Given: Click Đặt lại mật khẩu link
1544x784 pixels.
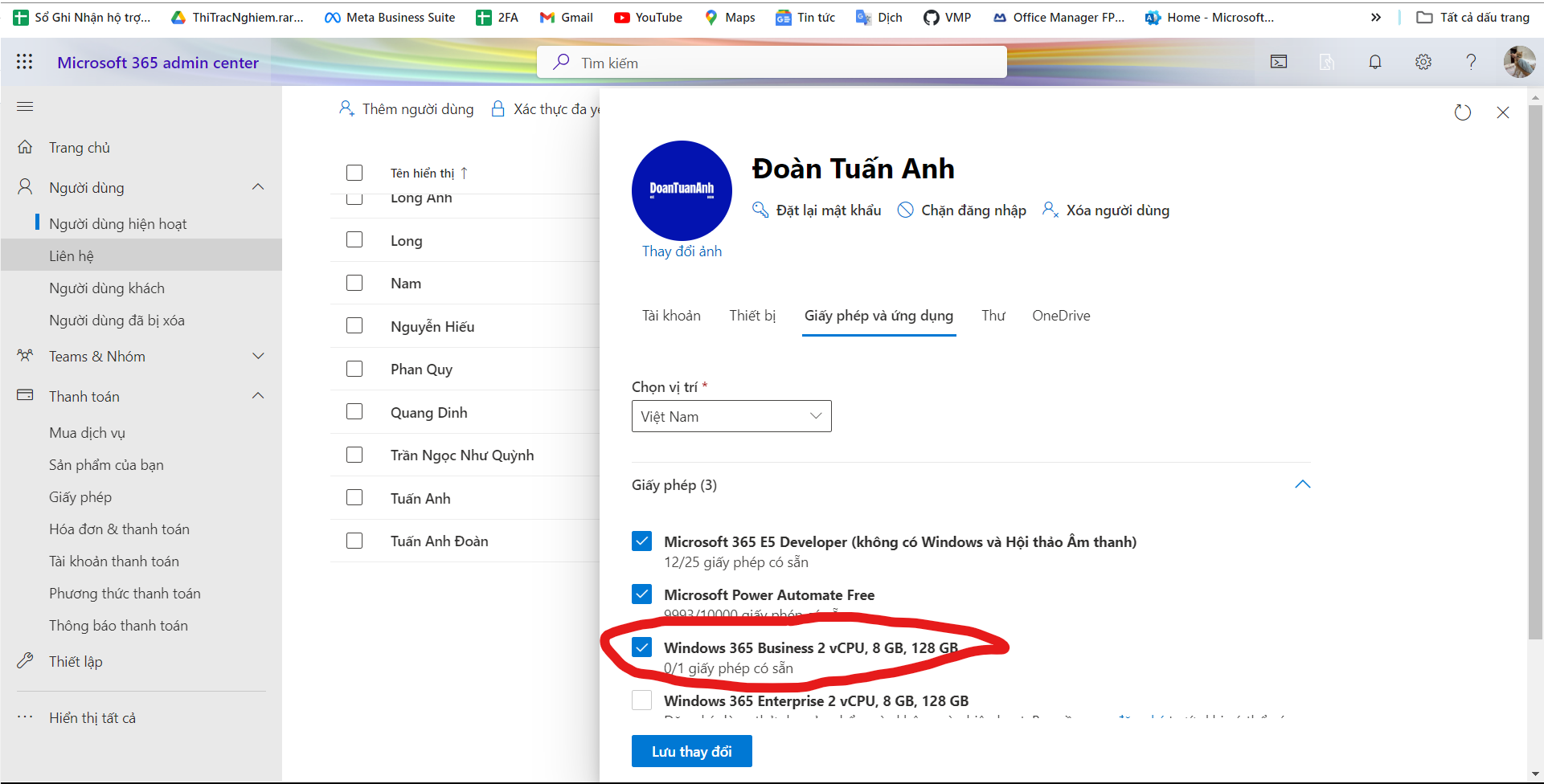Looking at the screenshot, I should pos(828,210).
